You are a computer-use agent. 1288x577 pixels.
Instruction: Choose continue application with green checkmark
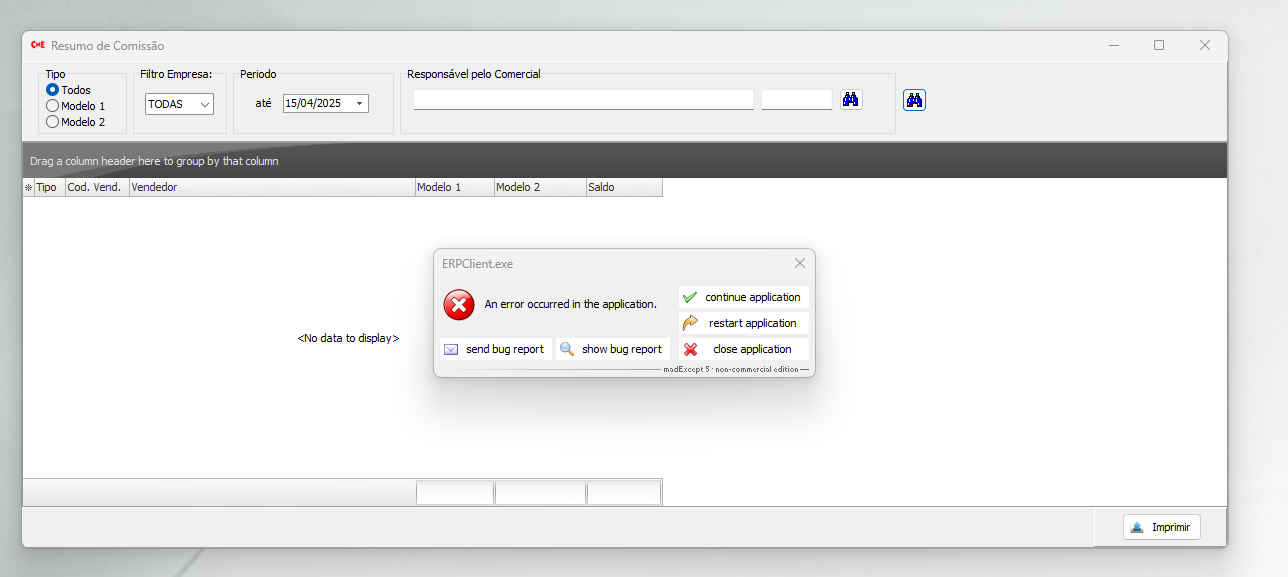coord(743,297)
